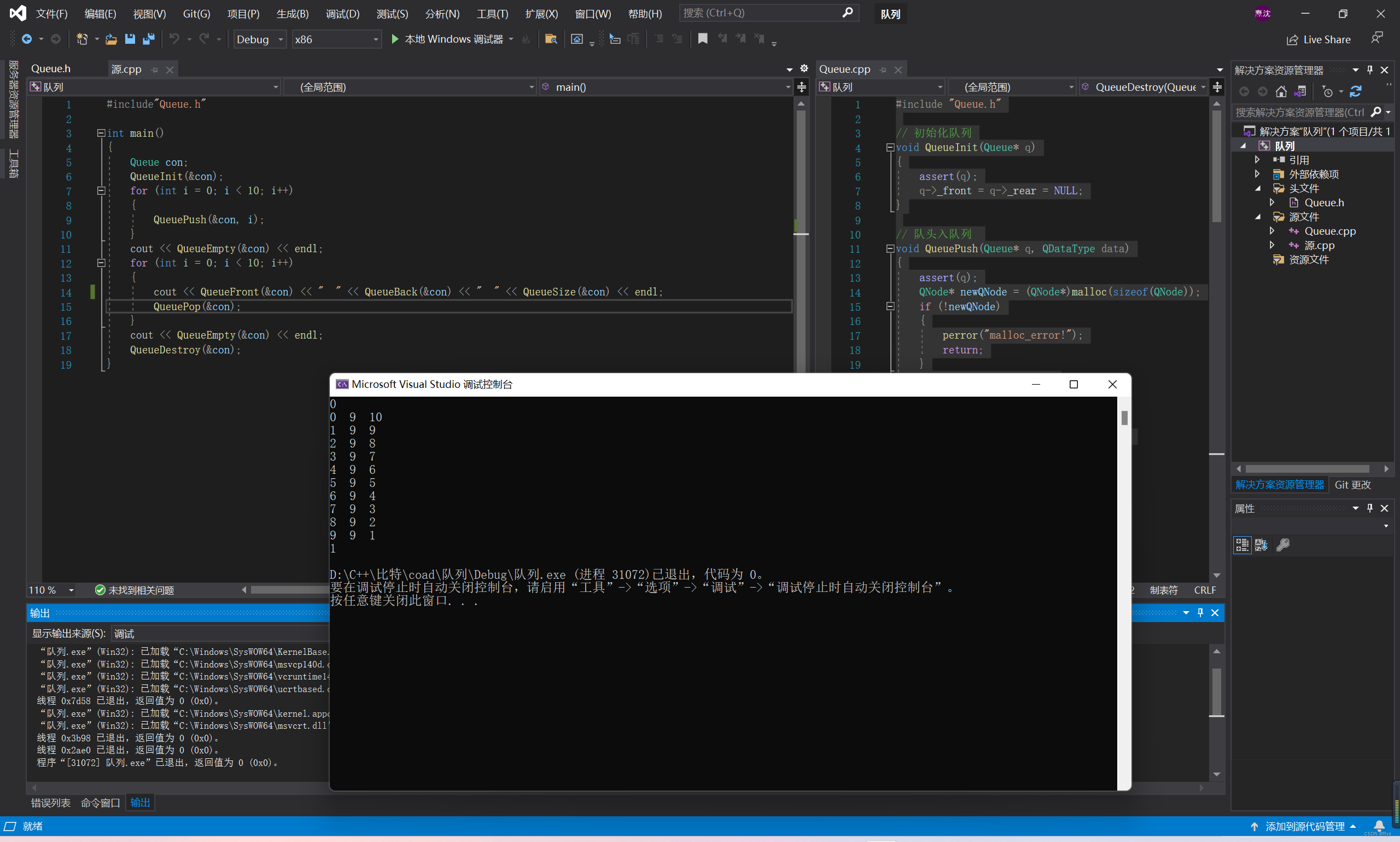1400x842 pixels.
Task: Collapse the main() function fold marker
Action: [x=101, y=133]
